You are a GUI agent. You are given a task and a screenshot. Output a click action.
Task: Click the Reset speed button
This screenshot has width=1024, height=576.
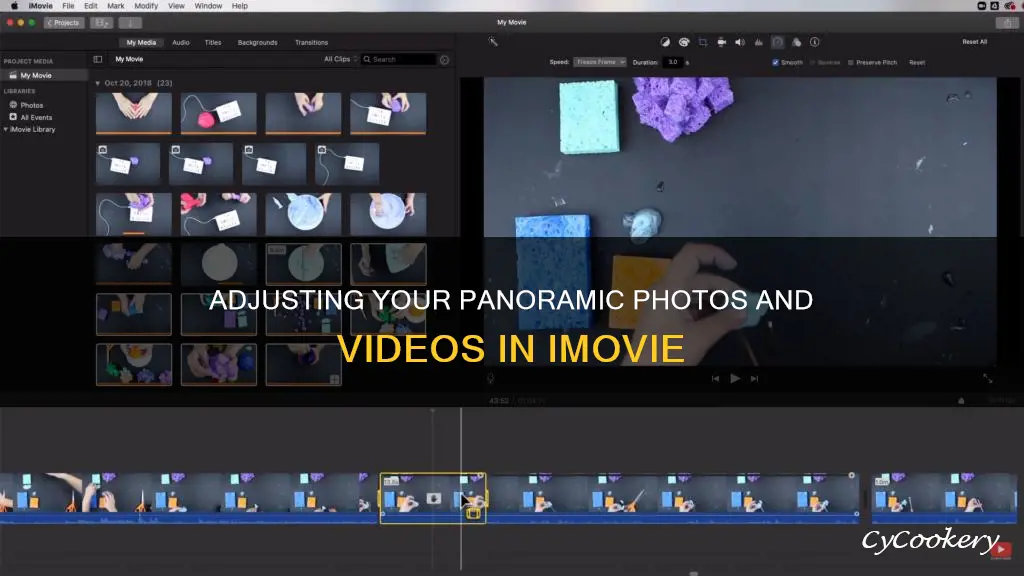click(917, 63)
